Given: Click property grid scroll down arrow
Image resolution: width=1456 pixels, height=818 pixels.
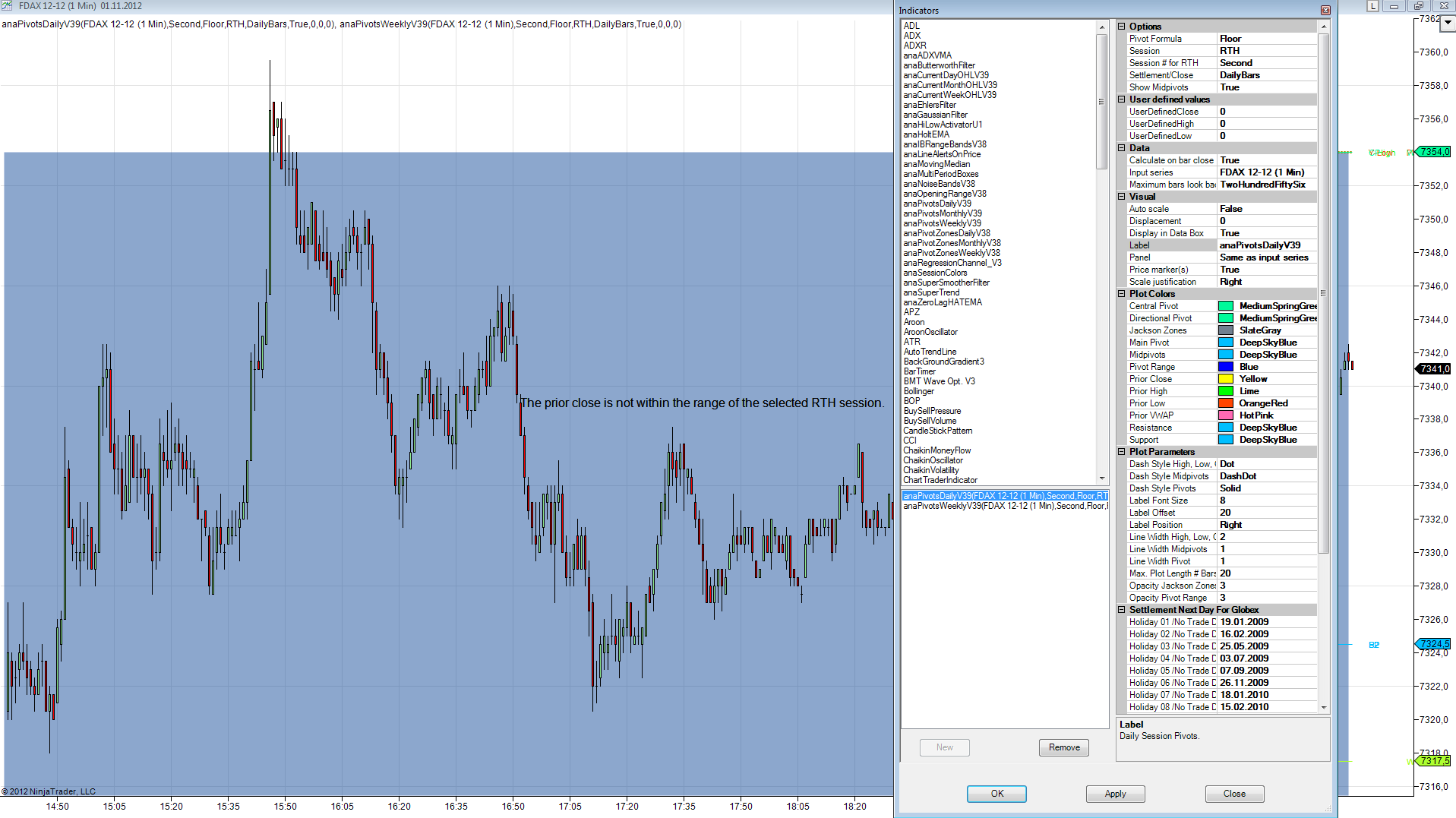Looking at the screenshot, I should (1324, 707).
